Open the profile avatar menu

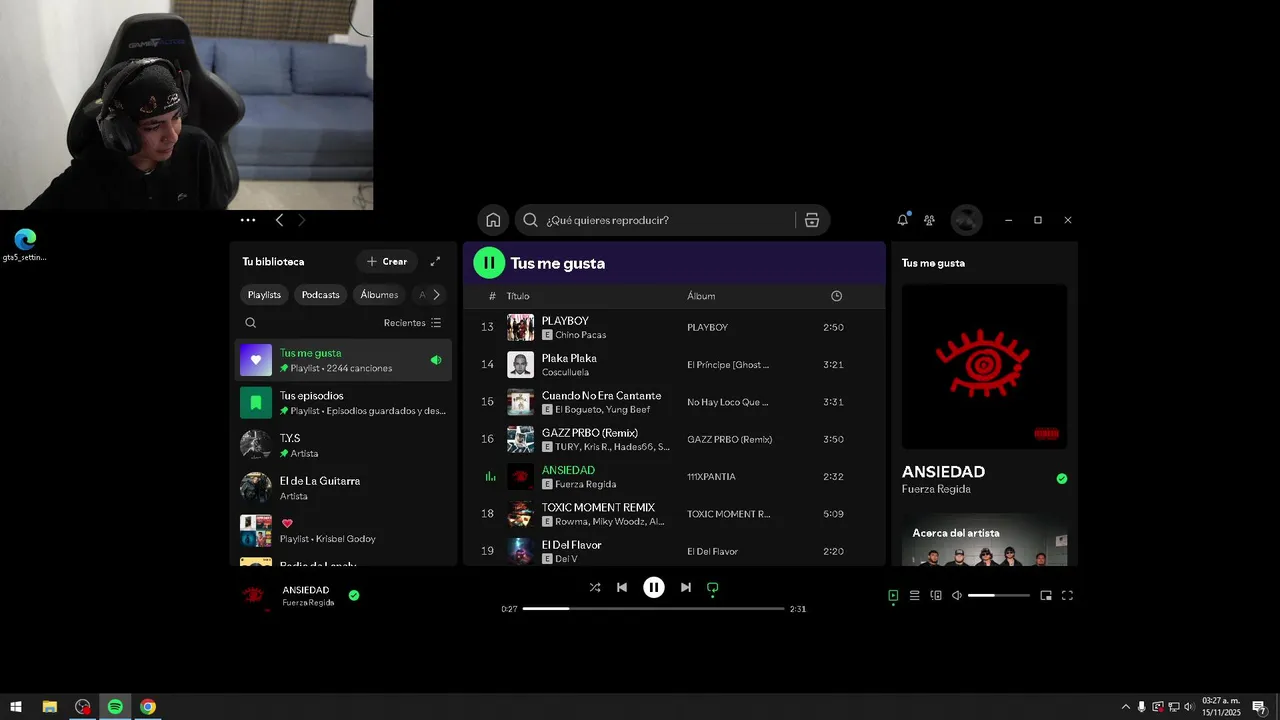tap(966, 220)
